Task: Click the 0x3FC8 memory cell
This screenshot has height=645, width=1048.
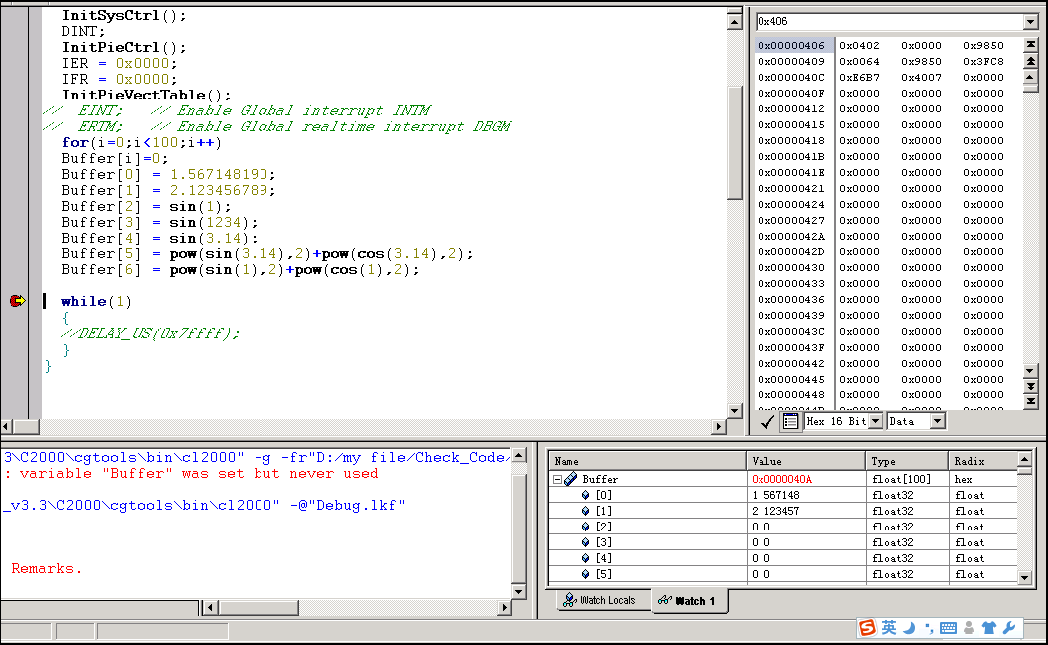Action: (983, 61)
